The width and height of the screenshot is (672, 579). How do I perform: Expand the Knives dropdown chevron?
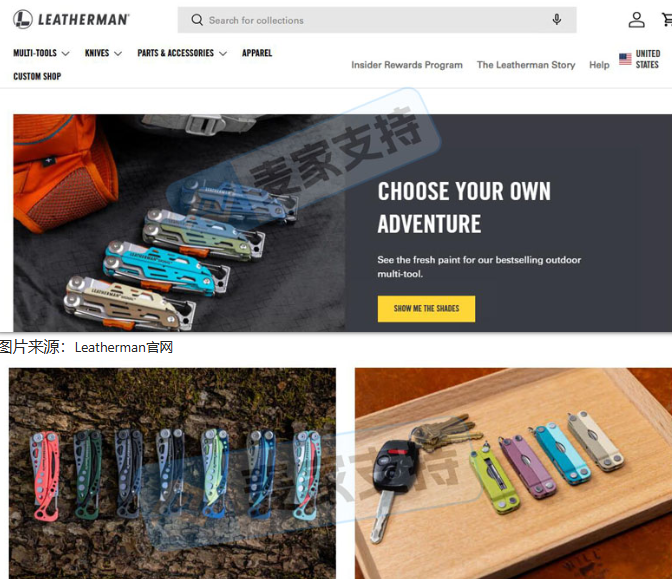coord(118,54)
